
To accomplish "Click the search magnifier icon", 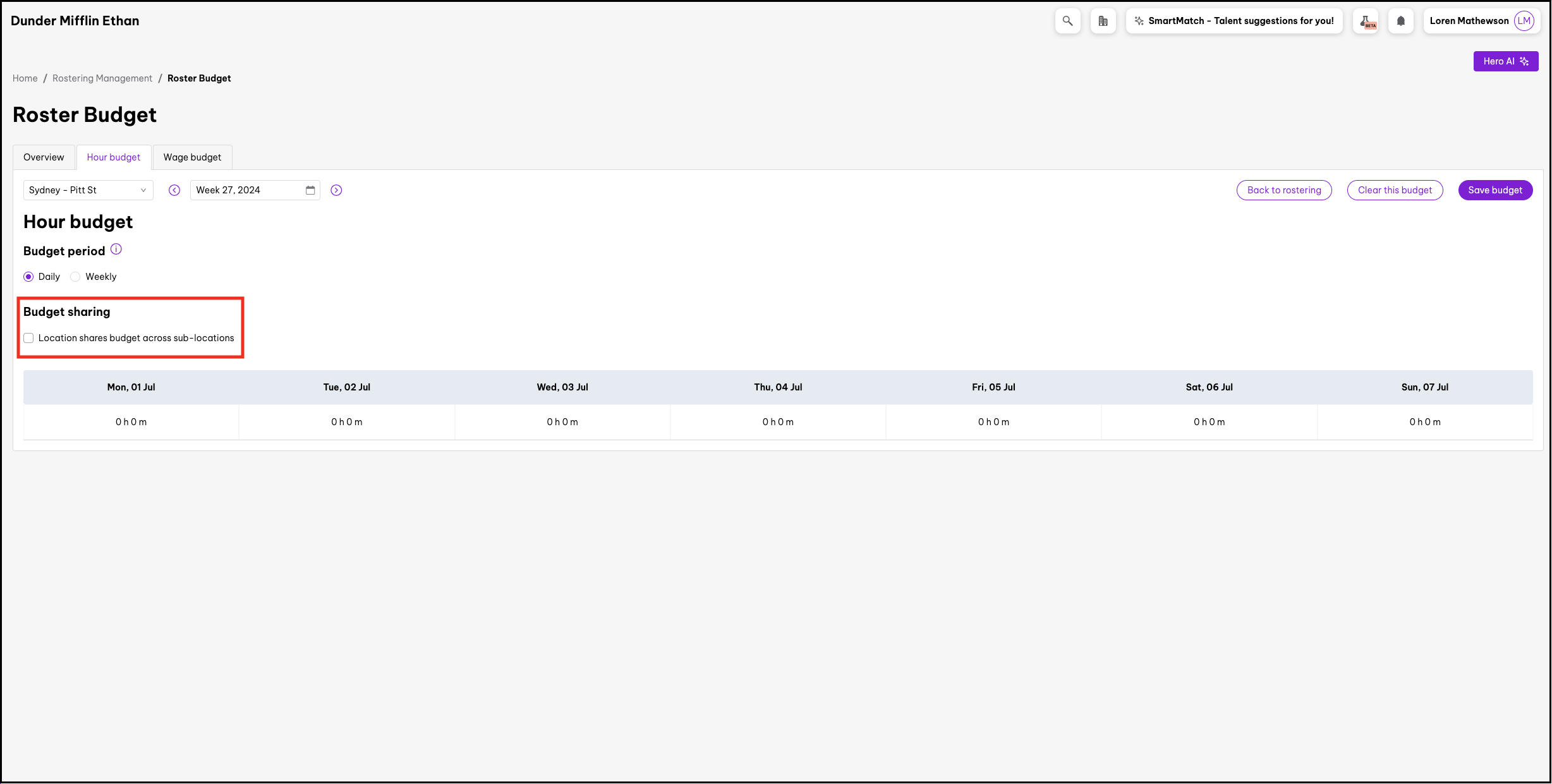I will pos(1067,21).
